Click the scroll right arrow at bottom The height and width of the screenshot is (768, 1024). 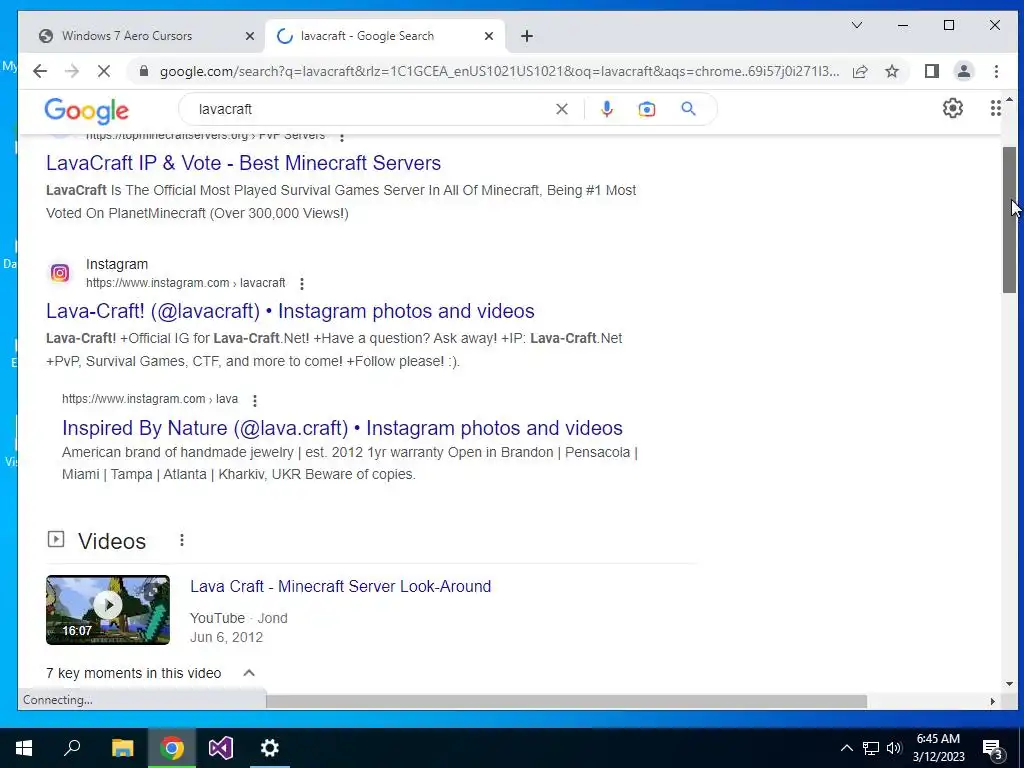coord(993,701)
